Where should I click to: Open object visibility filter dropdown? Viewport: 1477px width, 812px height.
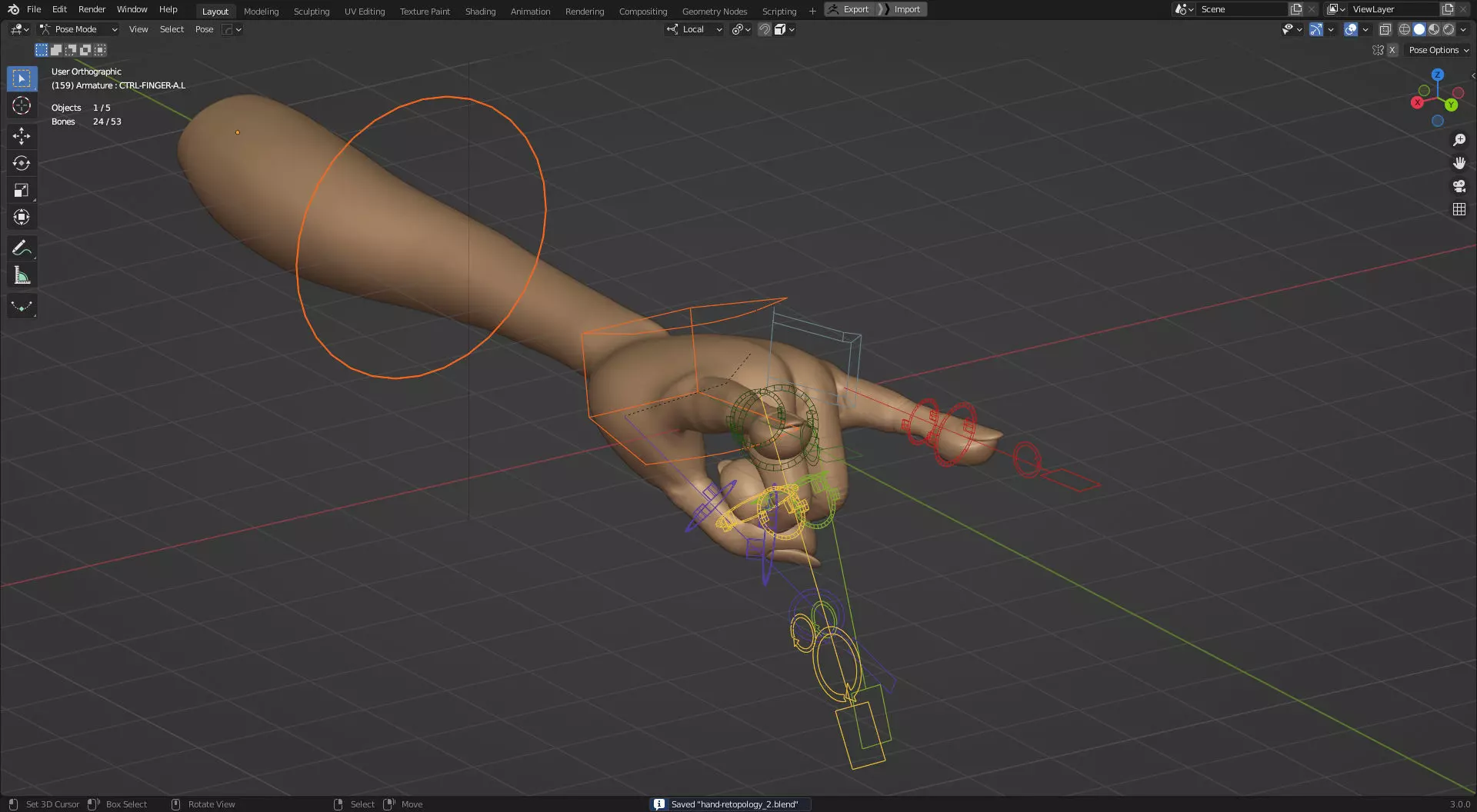point(1292,29)
